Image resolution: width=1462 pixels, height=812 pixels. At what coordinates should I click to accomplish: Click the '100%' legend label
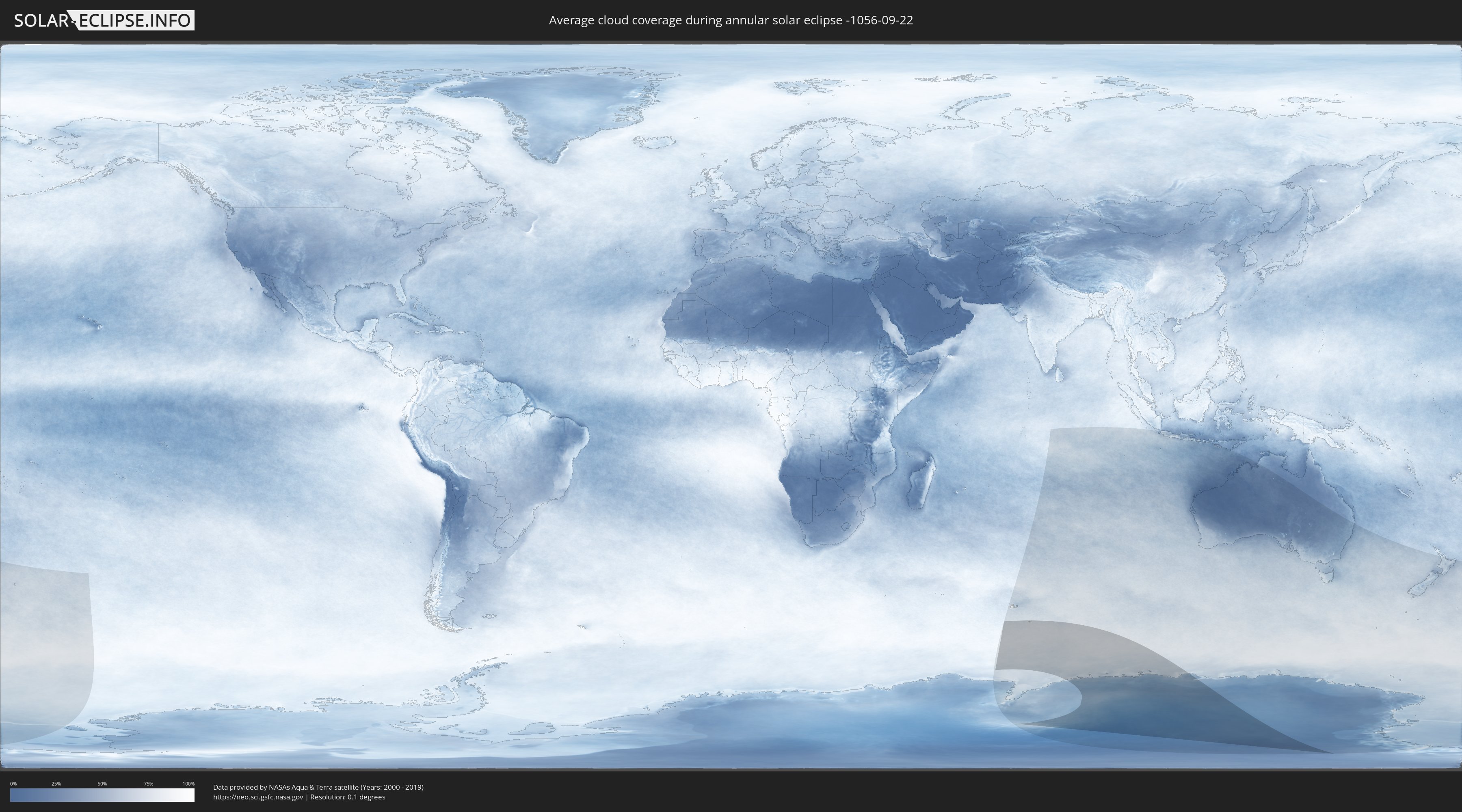pos(188,784)
